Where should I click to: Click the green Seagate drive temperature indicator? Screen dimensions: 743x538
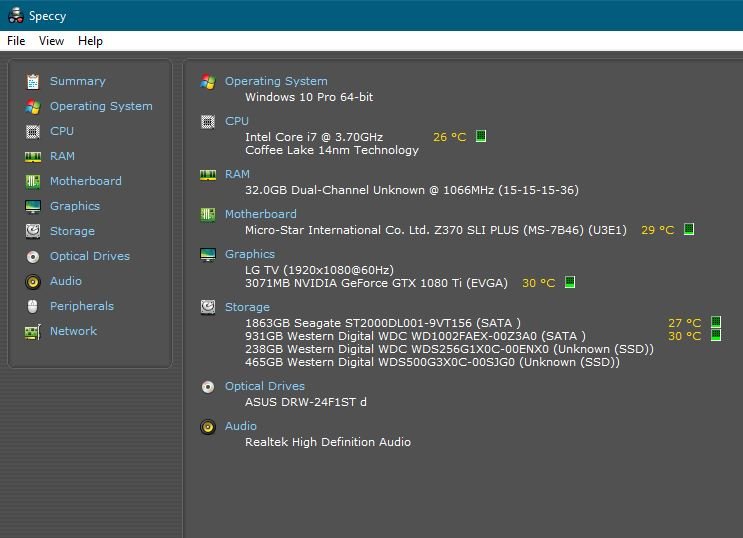[716, 322]
